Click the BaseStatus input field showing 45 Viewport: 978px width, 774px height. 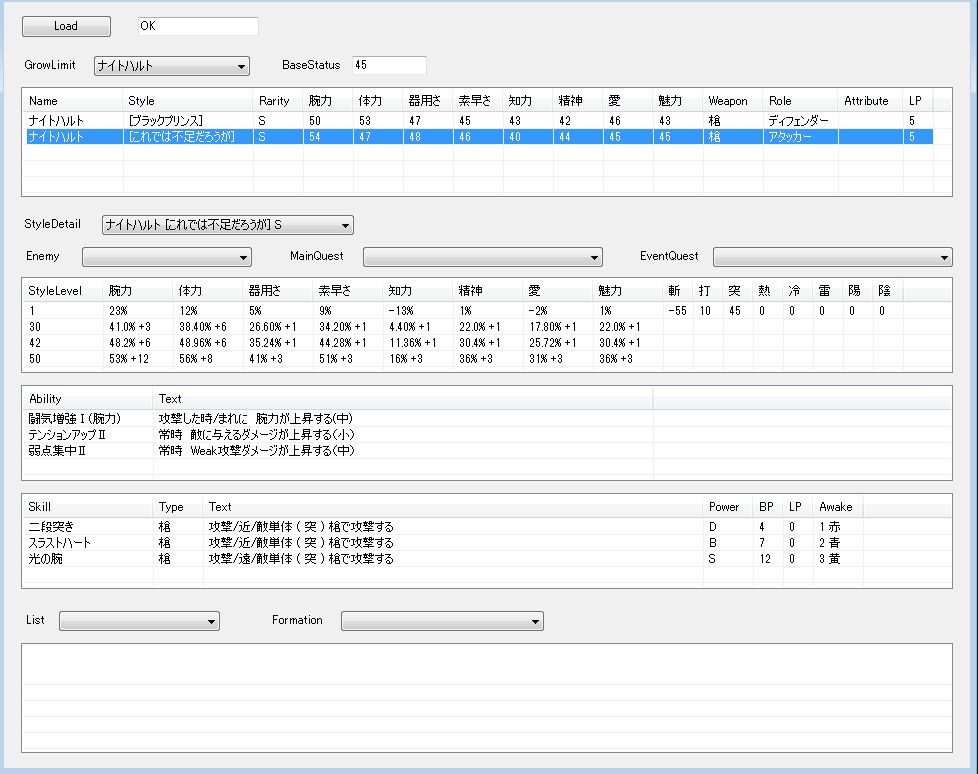(389, 65)
